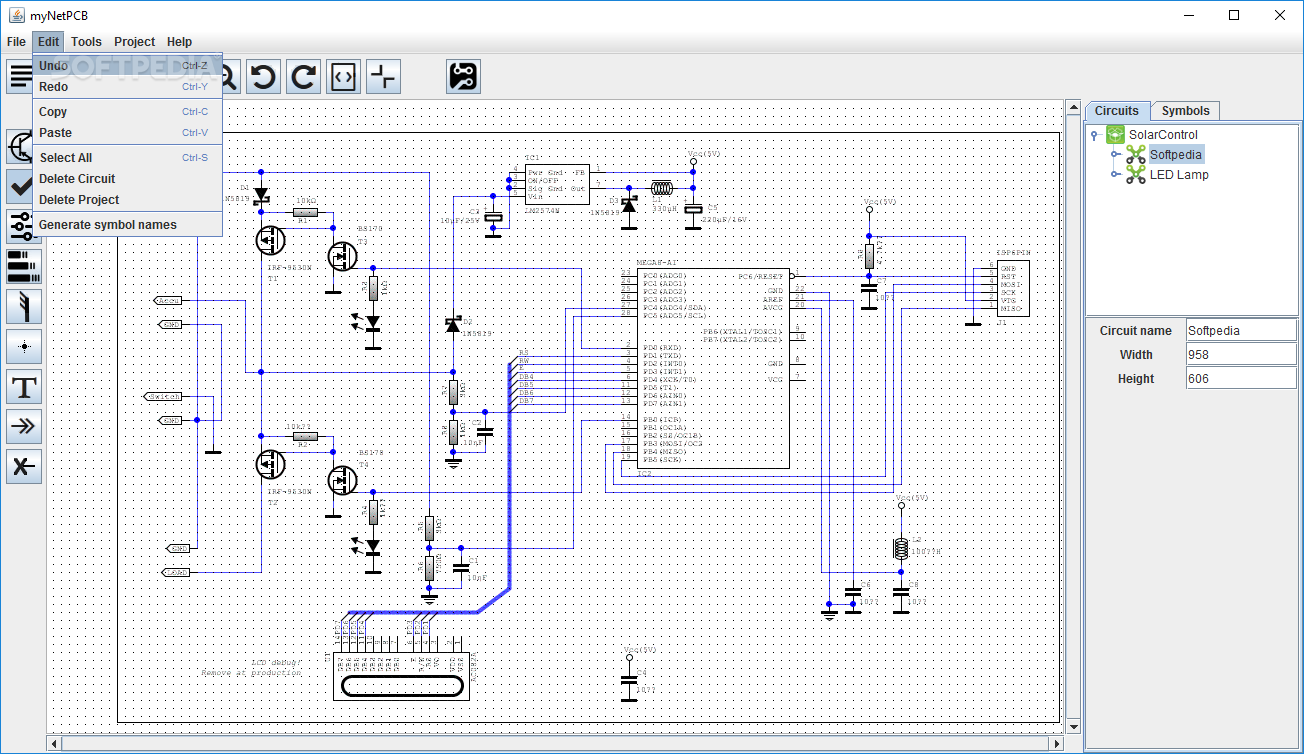Click the MEGA8-AI microcontroller chip in the schematic
The image size is (1304, 754).
[712, 368]
